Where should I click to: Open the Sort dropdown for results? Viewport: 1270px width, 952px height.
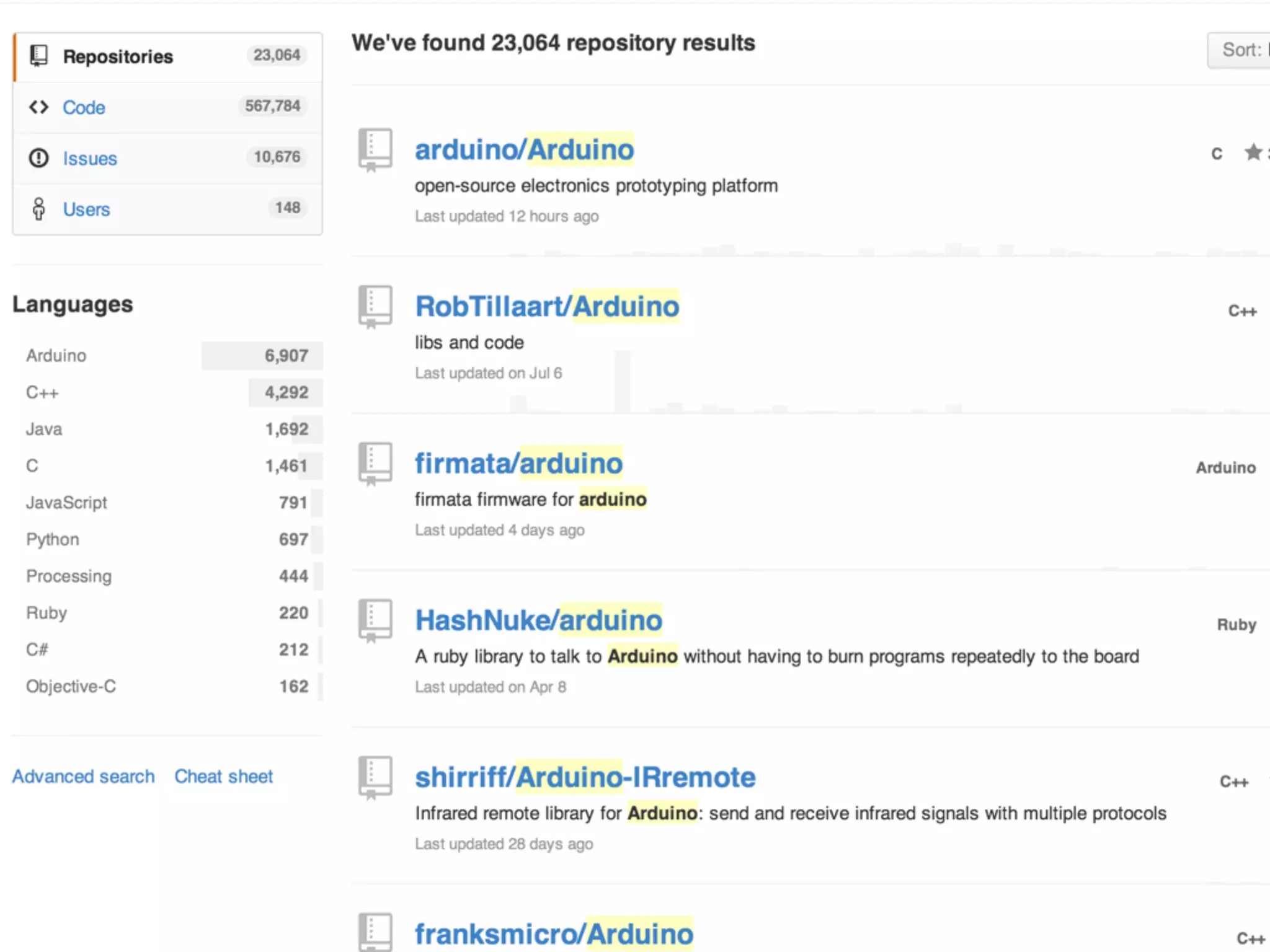[1240, 50]
